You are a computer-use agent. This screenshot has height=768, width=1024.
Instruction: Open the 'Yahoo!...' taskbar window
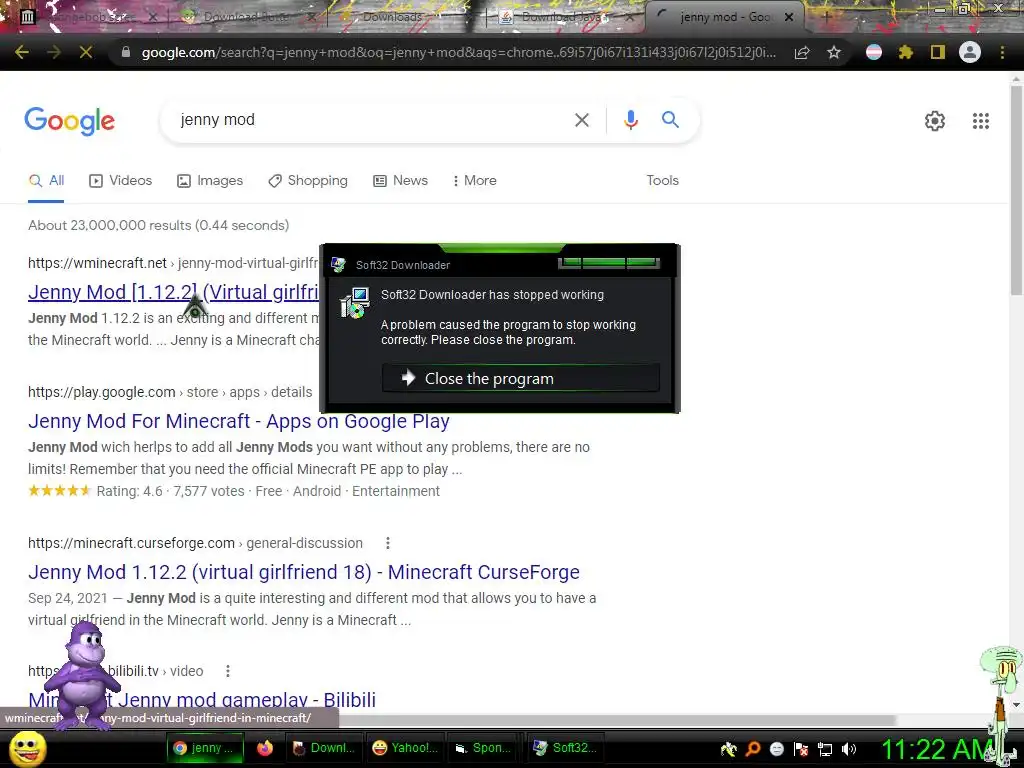404,748
